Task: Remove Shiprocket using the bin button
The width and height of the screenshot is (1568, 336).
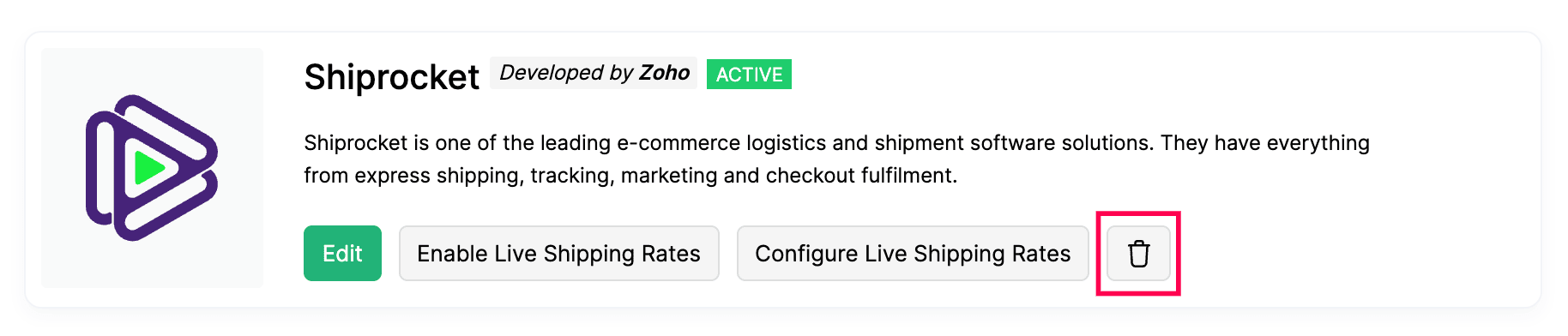Action: tap(1138, 254)
